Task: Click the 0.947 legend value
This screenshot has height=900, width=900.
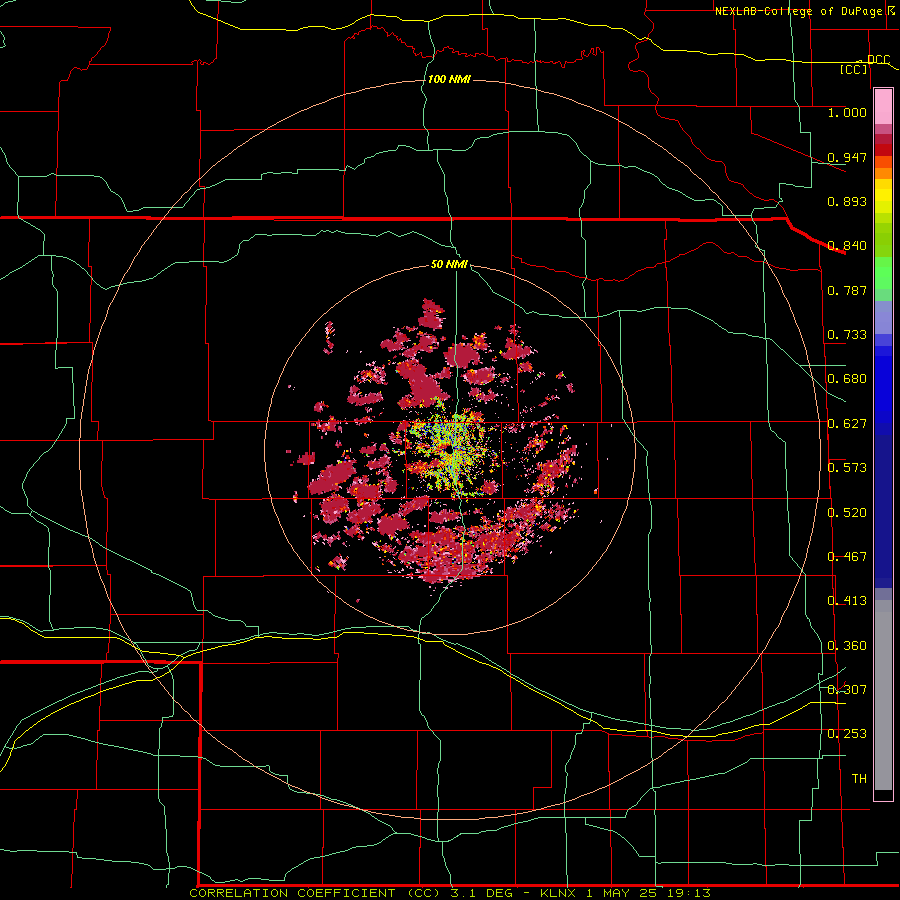Action: 847,157
